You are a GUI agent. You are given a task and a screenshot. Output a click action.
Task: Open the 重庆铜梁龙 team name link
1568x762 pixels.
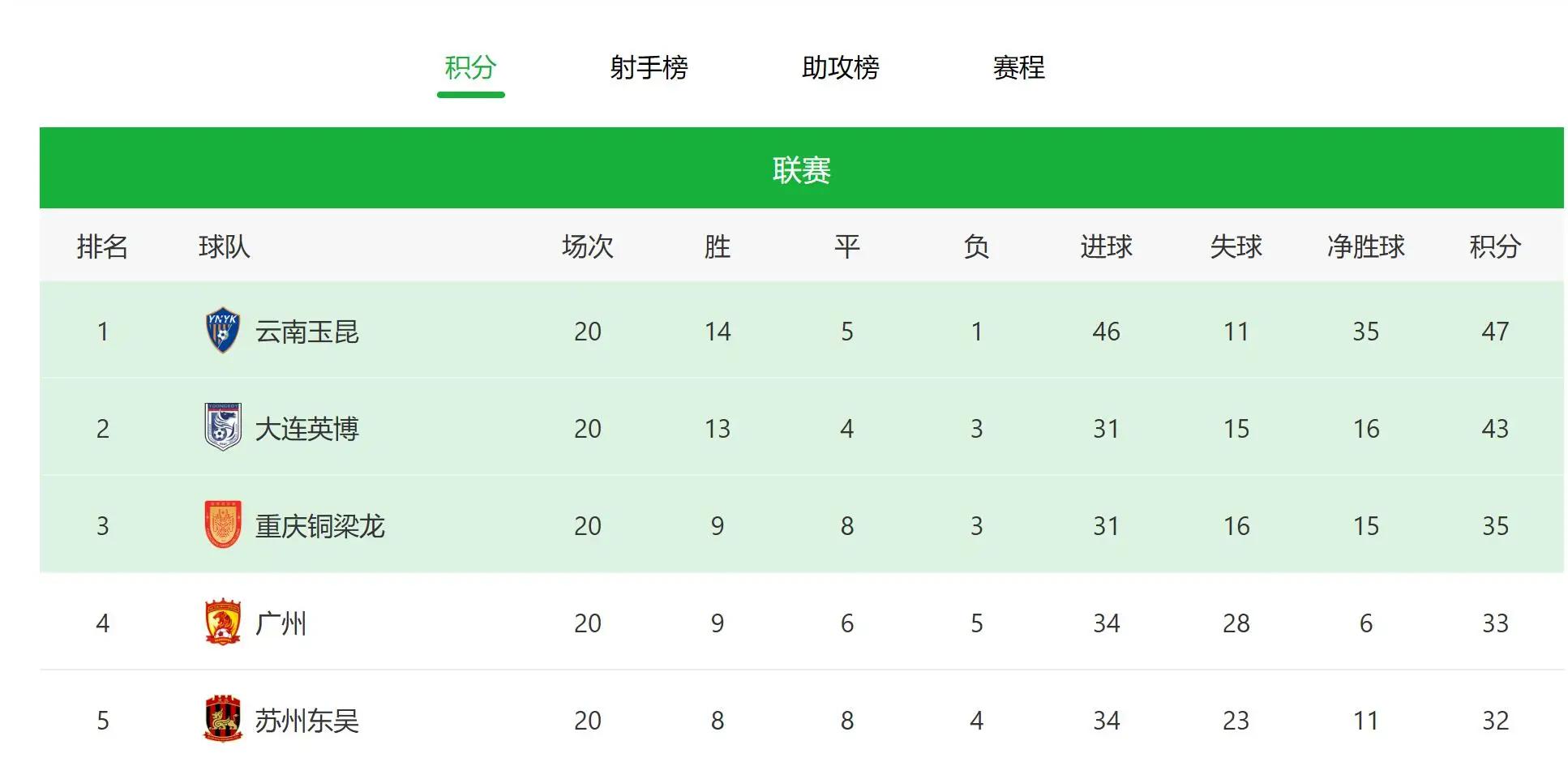click(320, 526)
